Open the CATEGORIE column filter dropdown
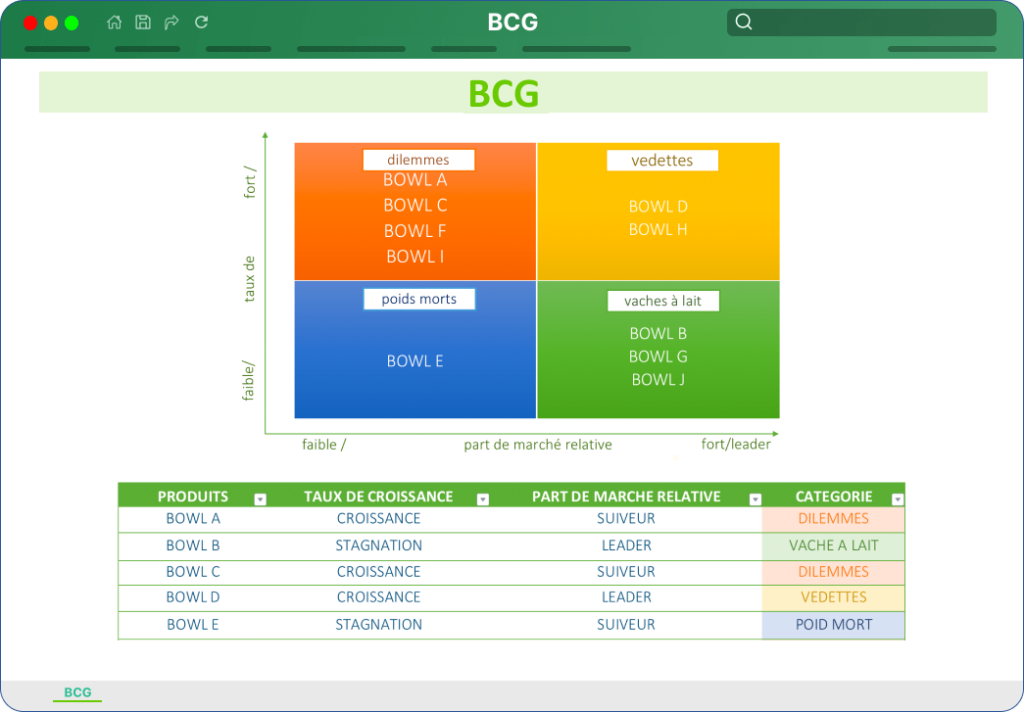Viewport: 1024px width, 712px height. tap(897, 499)
